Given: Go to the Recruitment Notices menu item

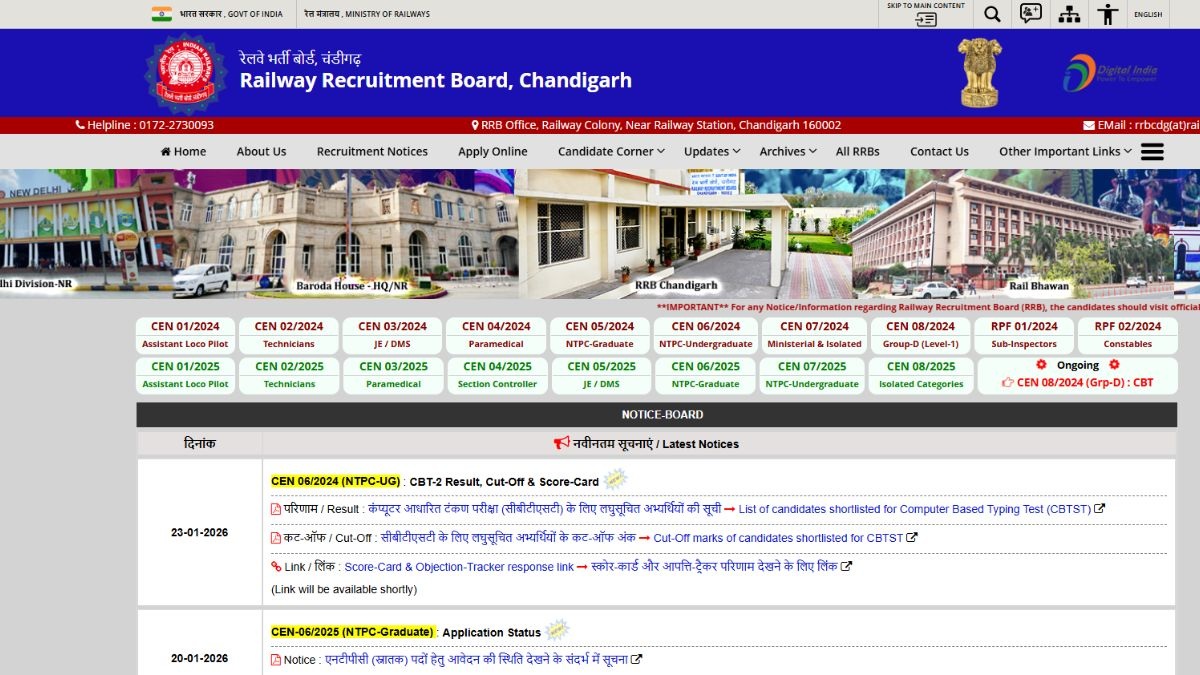Looking at the screenshot, I should pos(371,151).
